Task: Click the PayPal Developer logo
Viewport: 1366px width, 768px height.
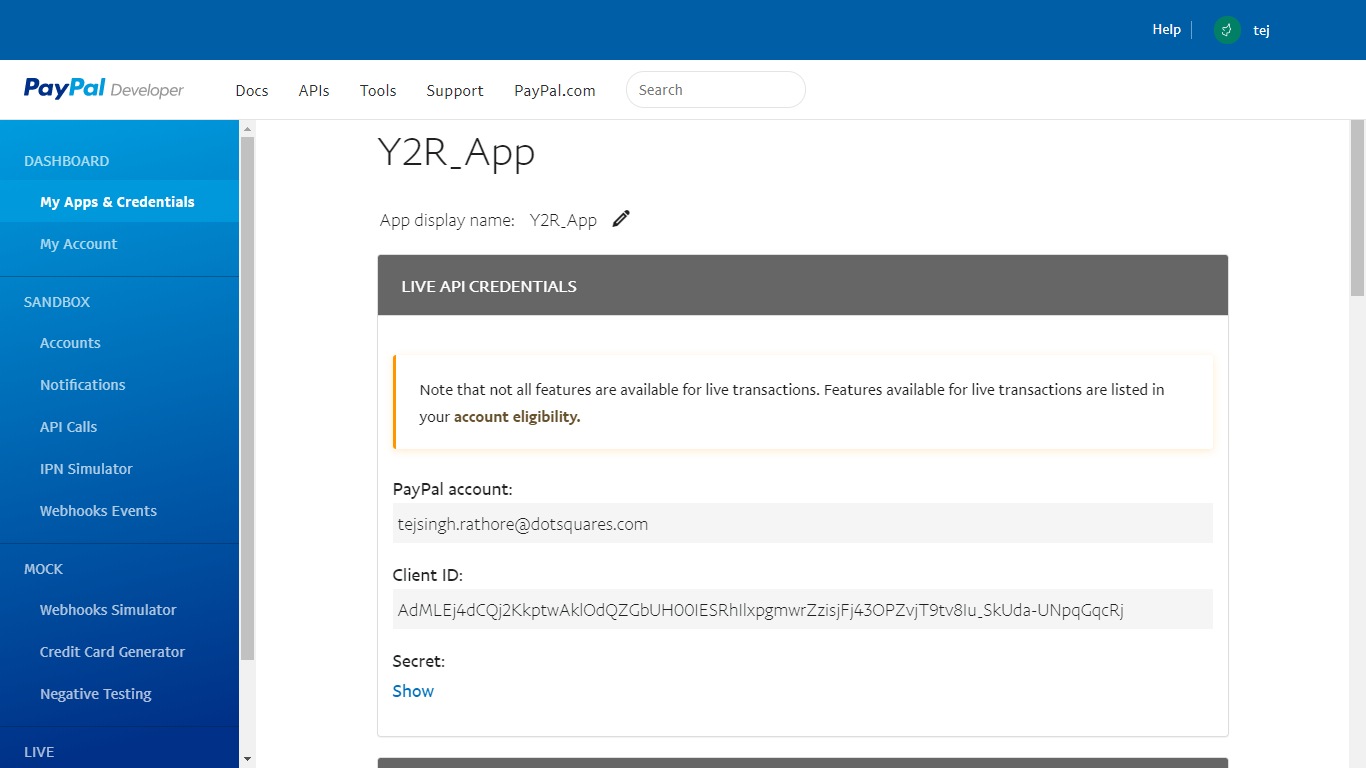Action: coord(104,89)
